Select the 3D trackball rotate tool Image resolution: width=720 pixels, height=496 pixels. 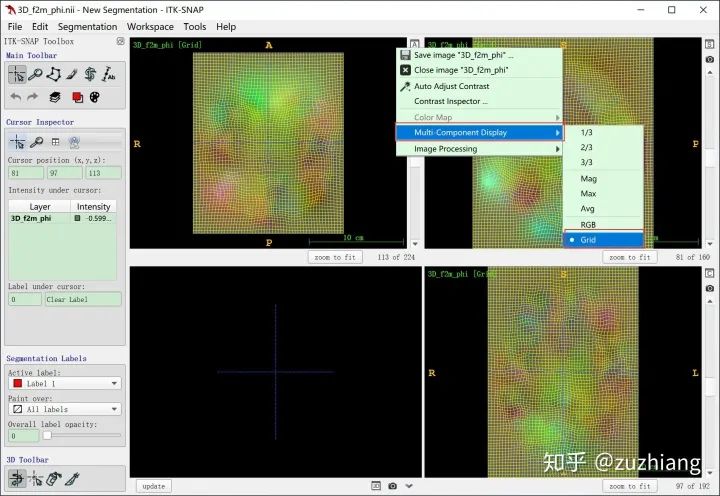17,479
